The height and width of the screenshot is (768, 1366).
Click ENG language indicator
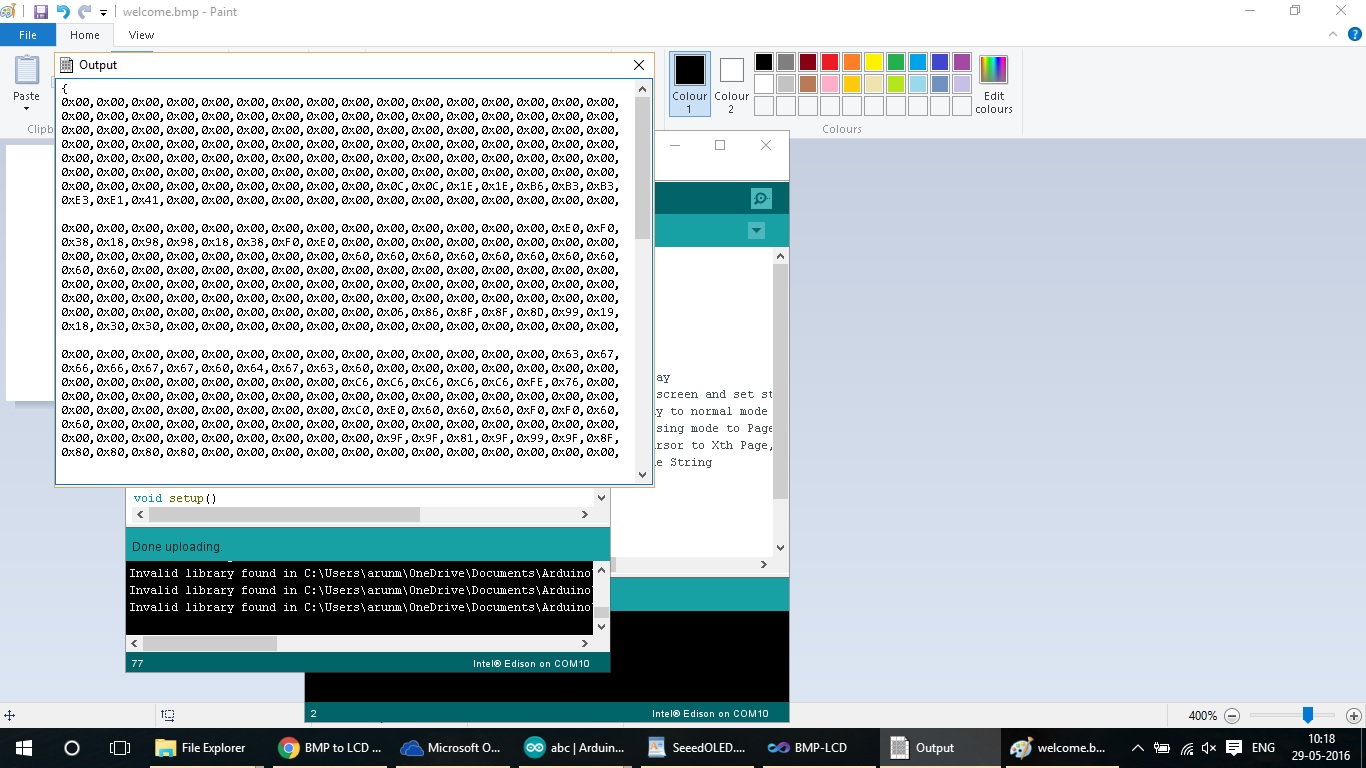[x=1263, y=748]
